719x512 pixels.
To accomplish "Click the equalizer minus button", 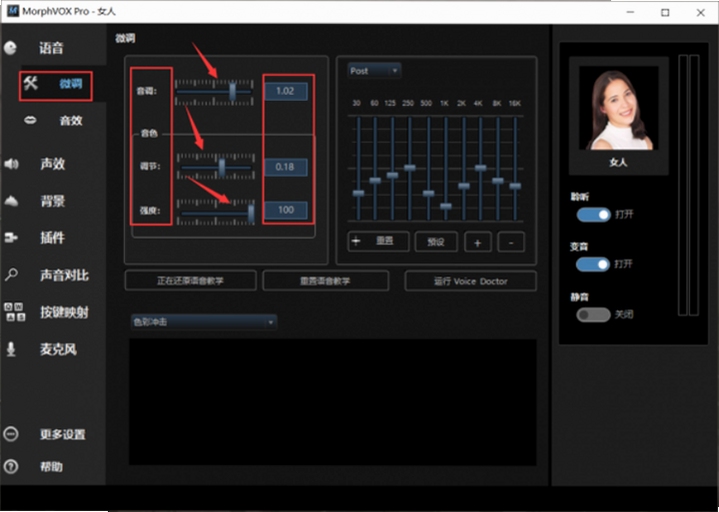I will (x=511, y=242).
